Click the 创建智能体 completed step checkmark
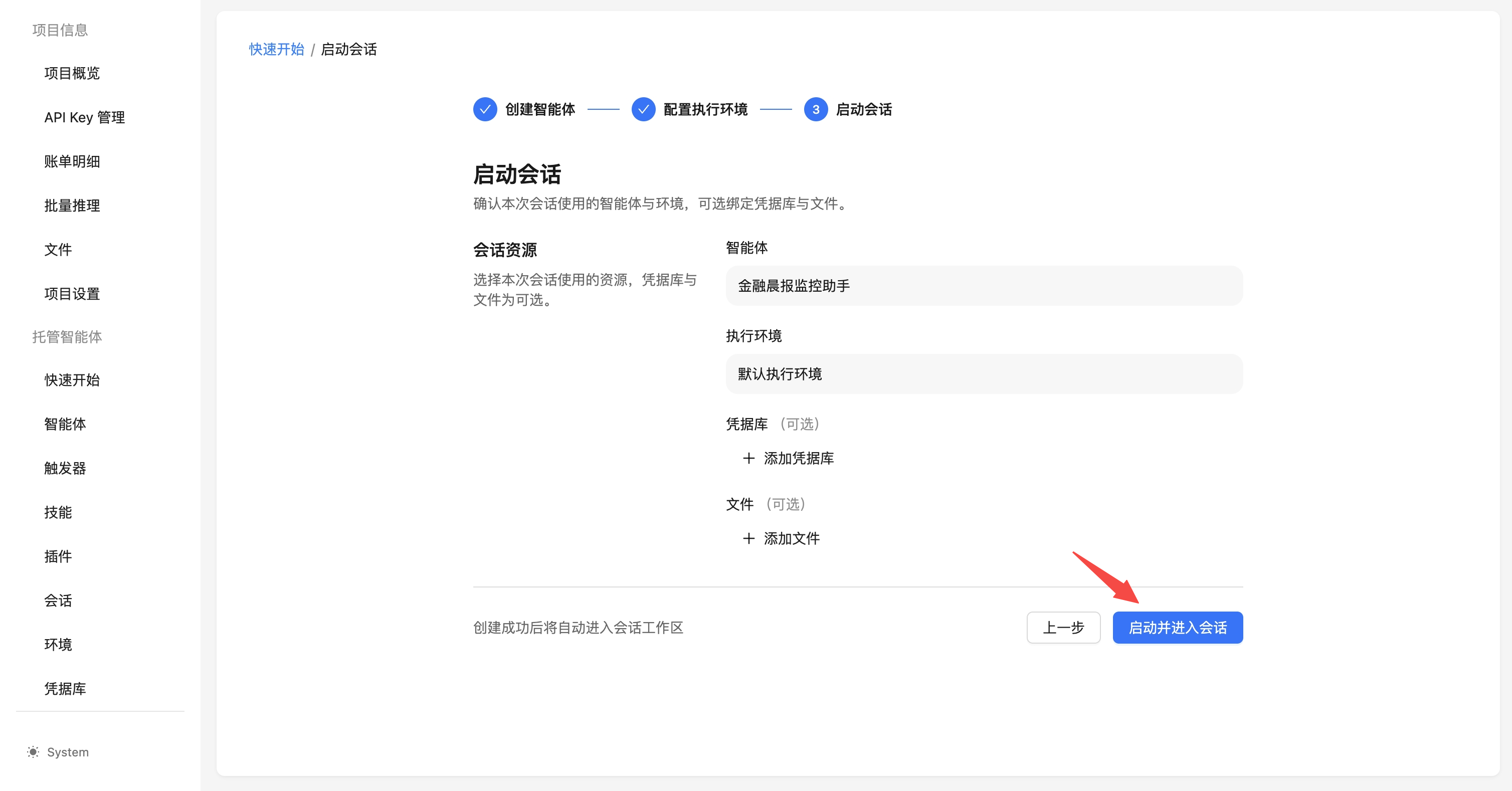The height and width of the screenshot is (791, 1512). [x=485, y=109]
